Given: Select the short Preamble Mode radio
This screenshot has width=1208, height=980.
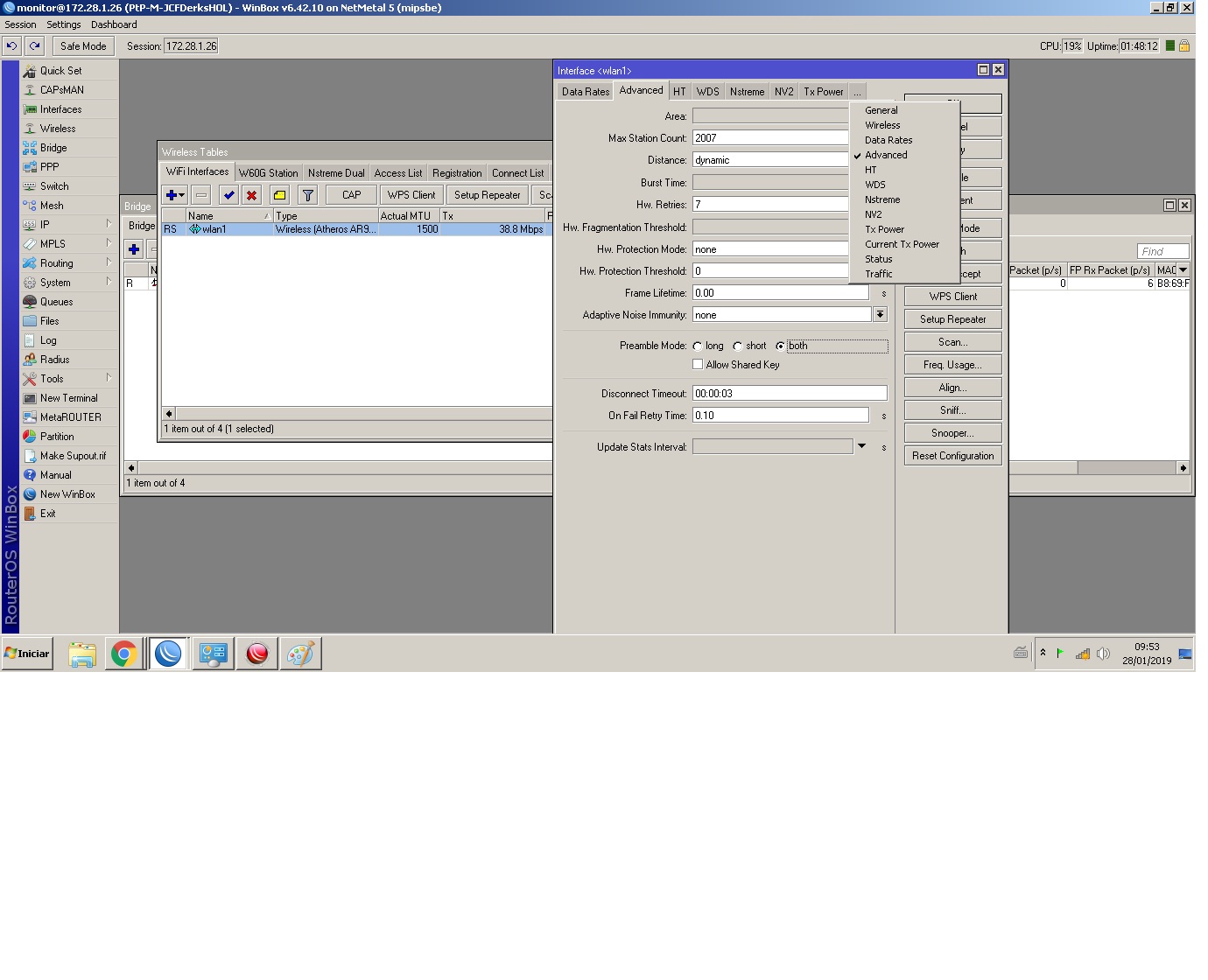Looking at the screenshot, I should tap(738, 346).
